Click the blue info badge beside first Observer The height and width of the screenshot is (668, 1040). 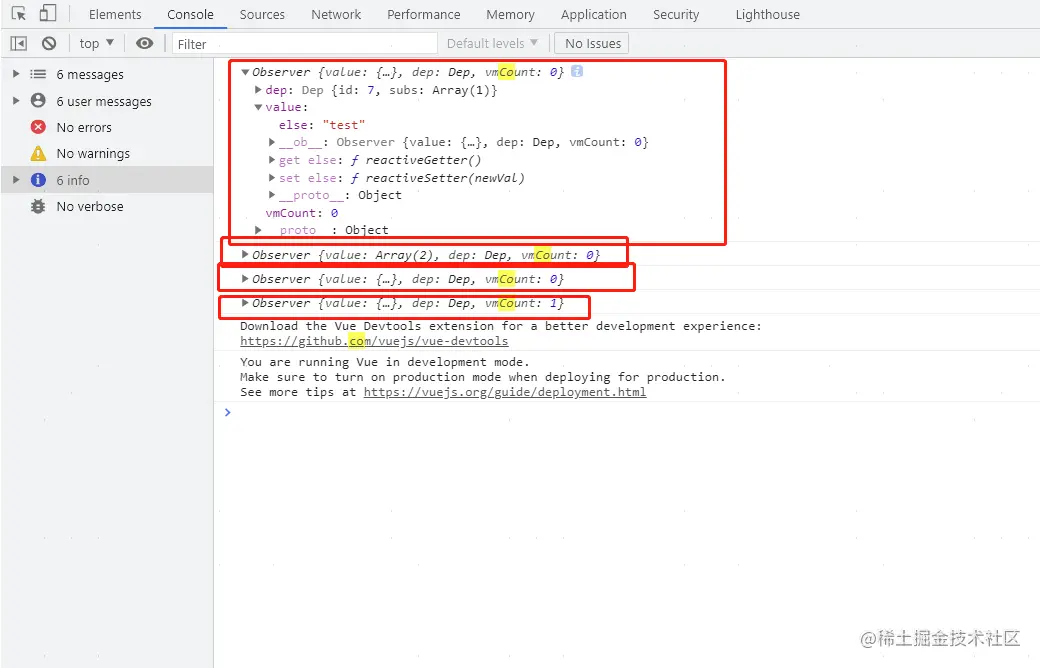pos(577,71)
